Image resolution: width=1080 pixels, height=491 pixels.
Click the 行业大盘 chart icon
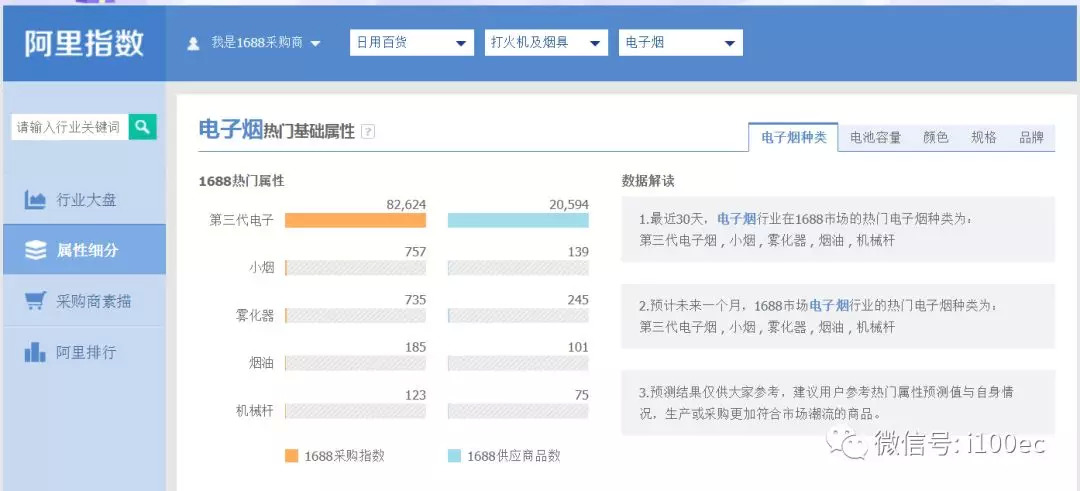[x=35, y=200]
